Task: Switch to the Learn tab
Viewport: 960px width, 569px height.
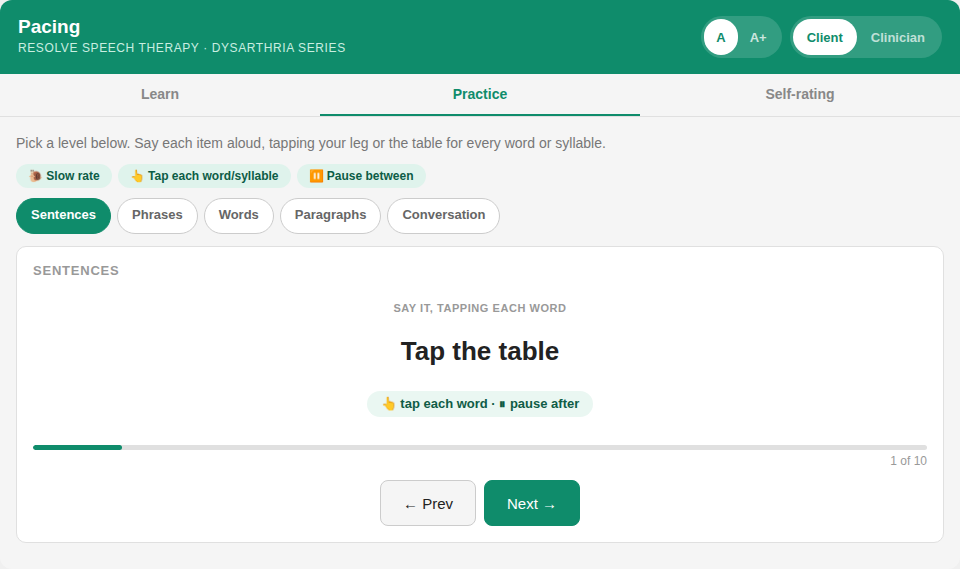Action: (160, 94)
